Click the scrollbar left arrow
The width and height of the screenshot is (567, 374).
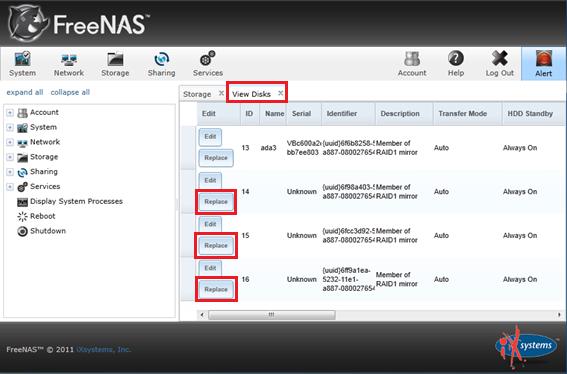202,315
